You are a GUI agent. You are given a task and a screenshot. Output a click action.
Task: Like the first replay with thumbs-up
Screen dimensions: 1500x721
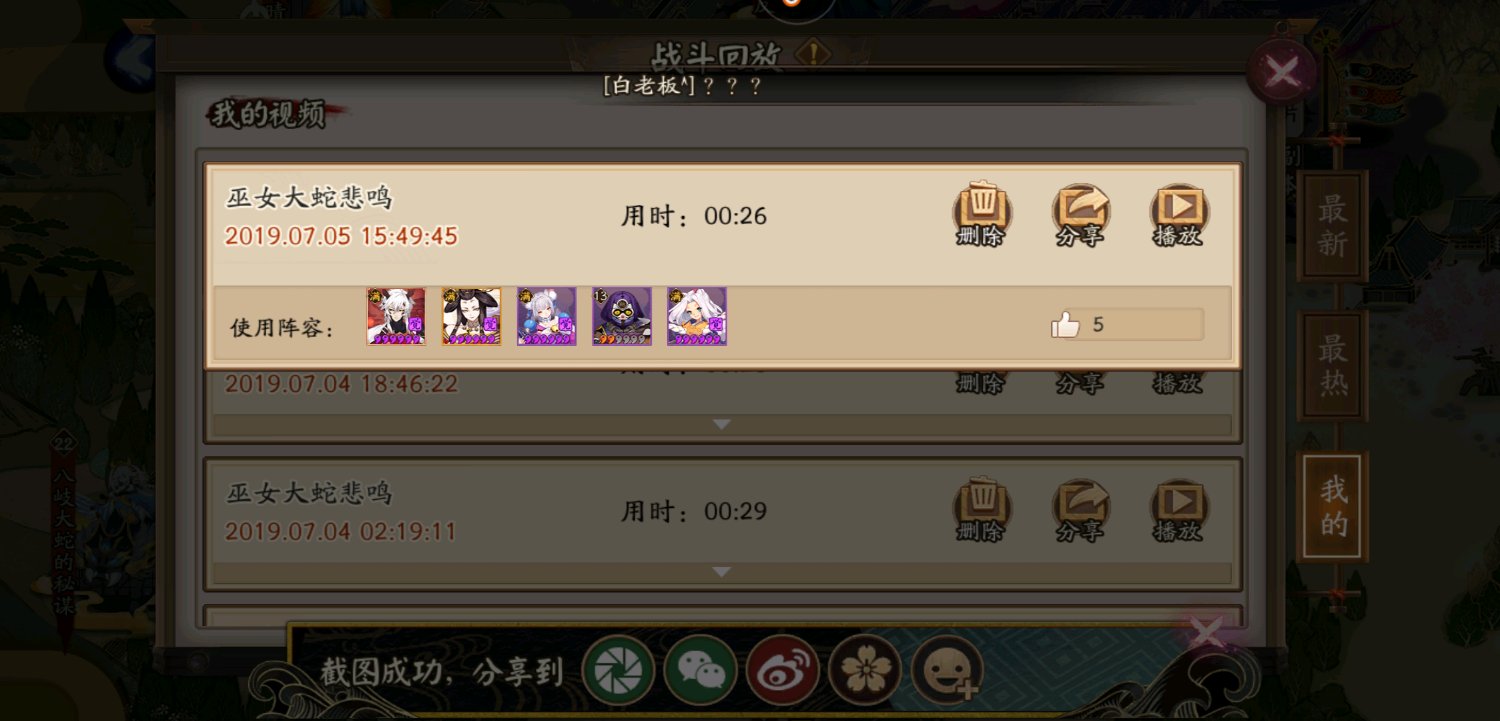pos(1066,325)
